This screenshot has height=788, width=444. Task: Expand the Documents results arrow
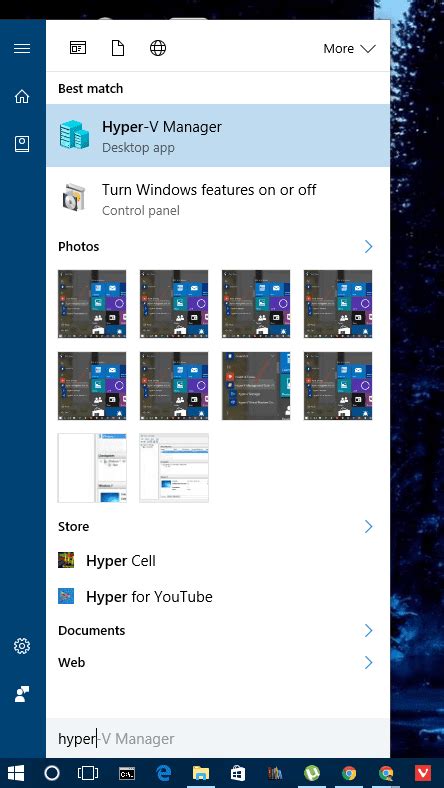pyautogui.click(x=369, y=630)
